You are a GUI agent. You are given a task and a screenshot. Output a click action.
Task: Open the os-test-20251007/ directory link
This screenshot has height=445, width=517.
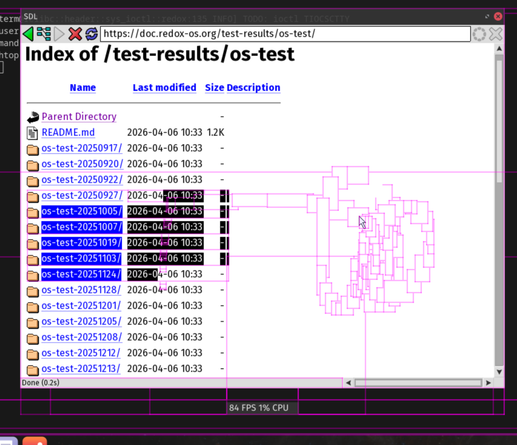point(82,227)
